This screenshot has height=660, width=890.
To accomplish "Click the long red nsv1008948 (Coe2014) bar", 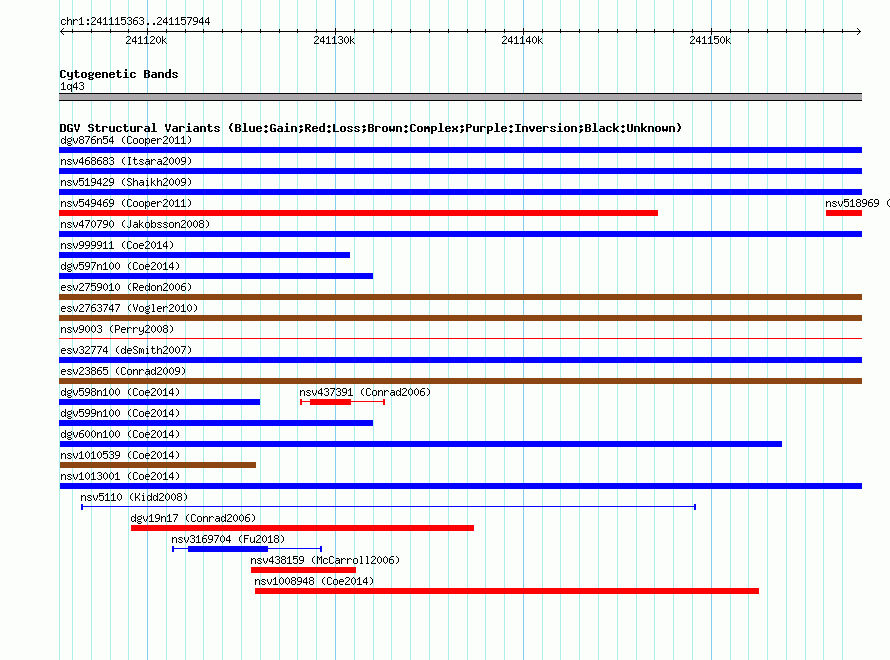I will click(507, 591).
